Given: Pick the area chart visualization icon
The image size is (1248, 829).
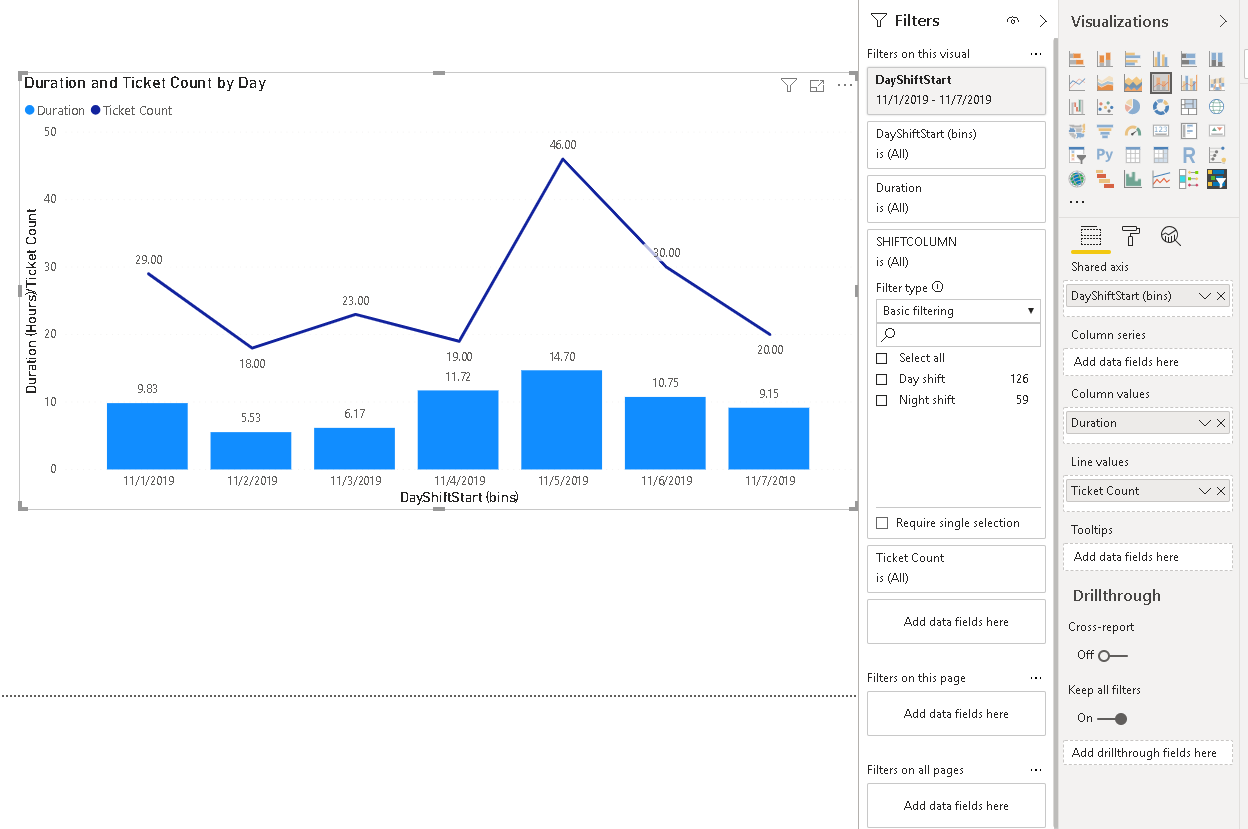Looking at the screenshot, I should (1105, 83).
